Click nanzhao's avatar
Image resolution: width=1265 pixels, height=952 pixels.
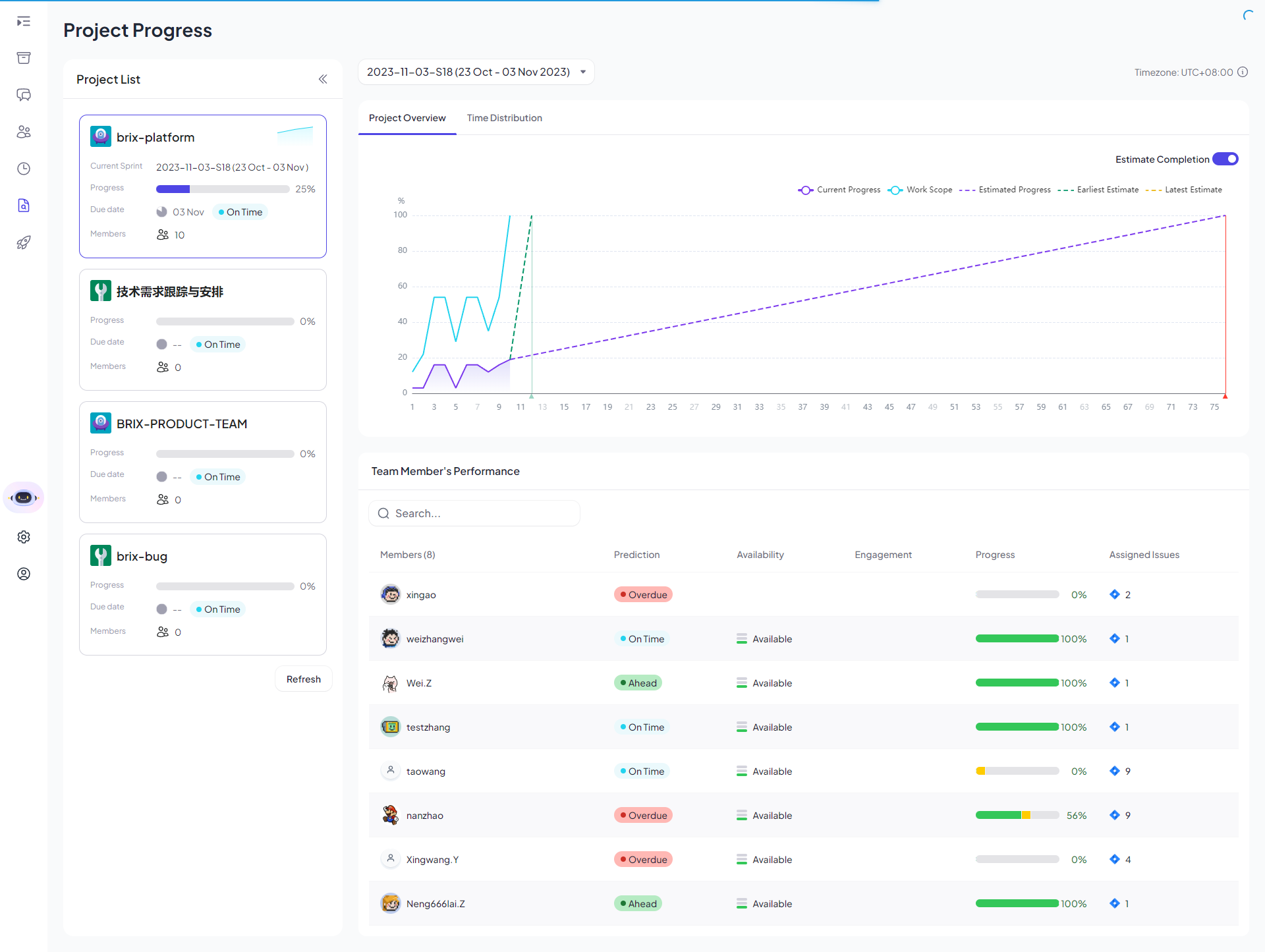coord(391,815)
